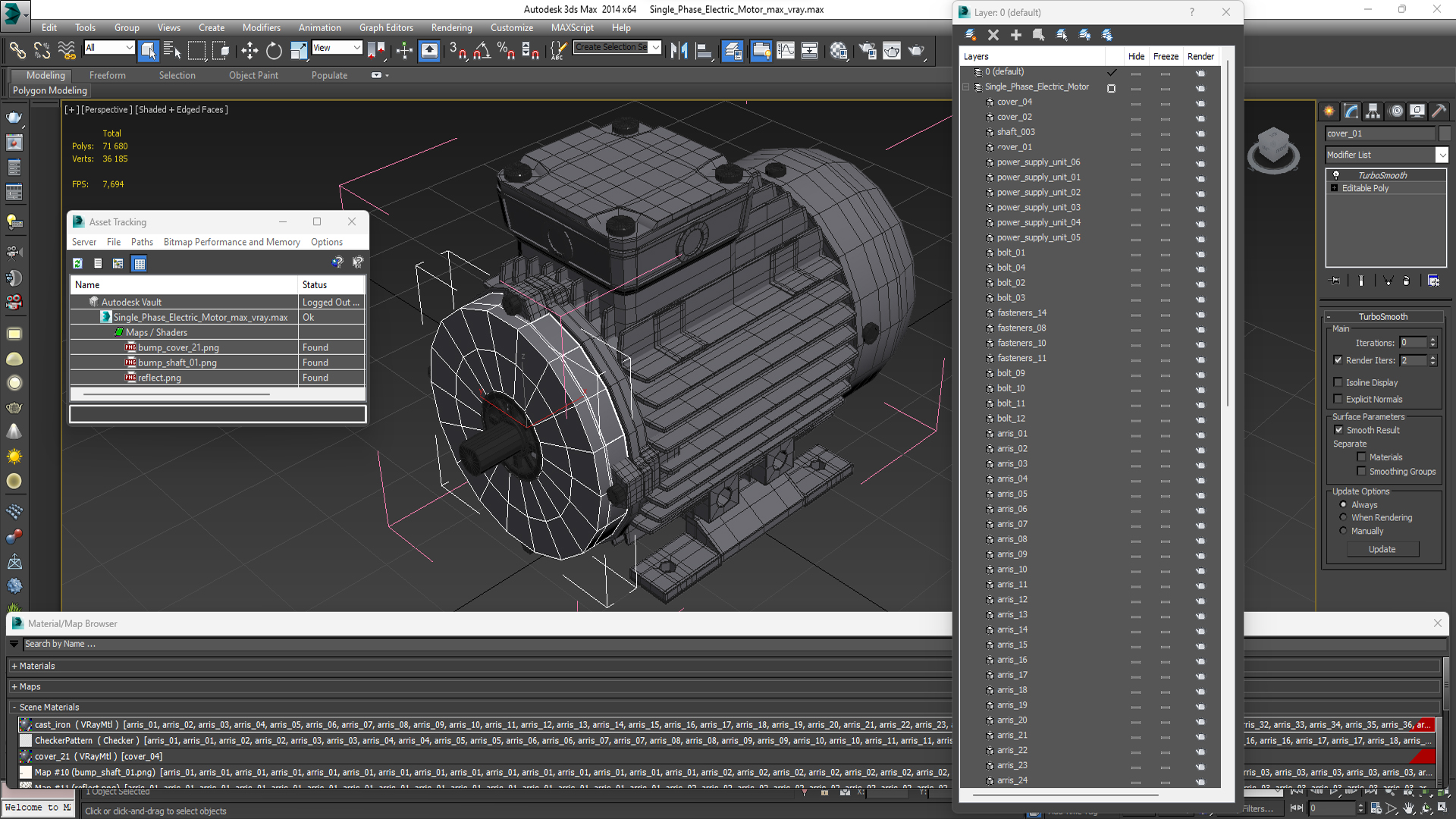Viewport: 1456px width, 819px height.
Task: Open the Hierarchy command panel tab
Action: [1373, 111]
